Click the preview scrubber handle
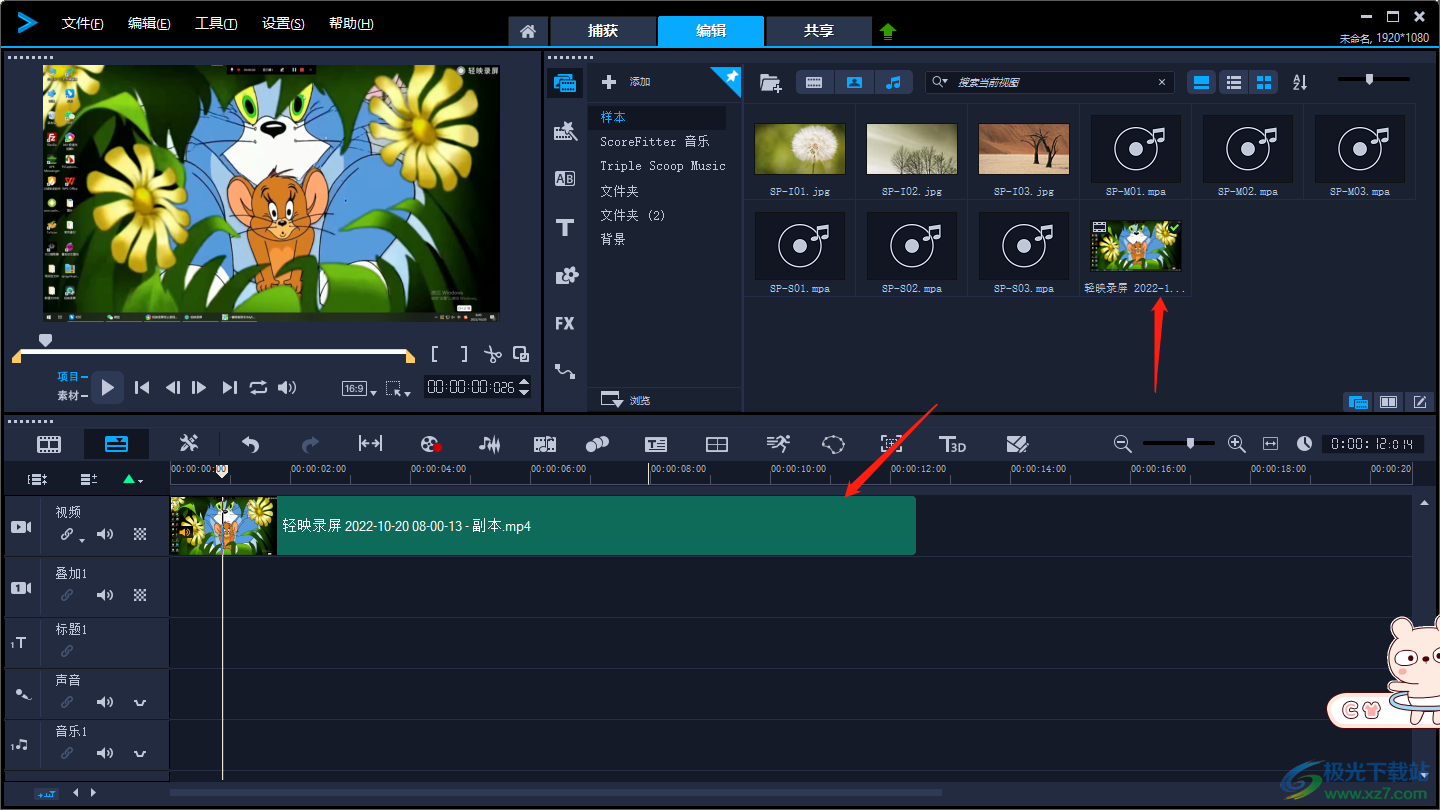The height and width of the screenshot is (810, 1440). pos(45,340)
